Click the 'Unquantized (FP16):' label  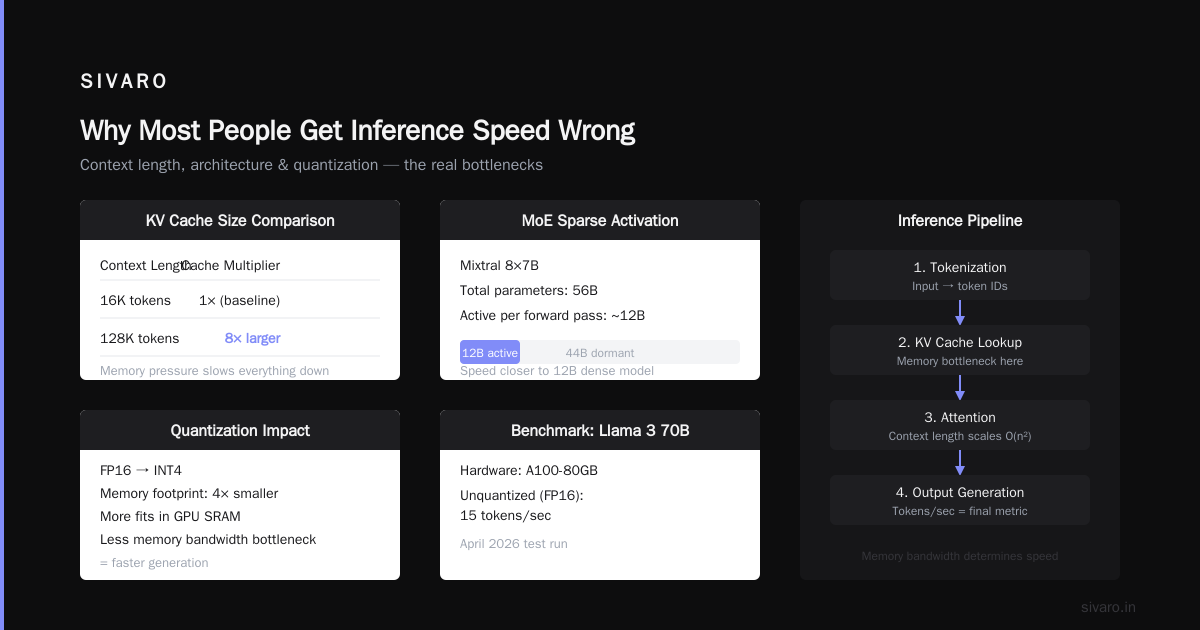(521, 495)
